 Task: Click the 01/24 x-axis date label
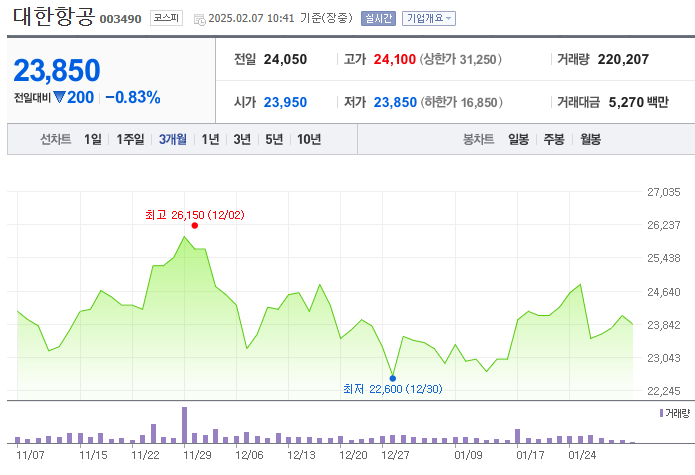tap(582, 455)
